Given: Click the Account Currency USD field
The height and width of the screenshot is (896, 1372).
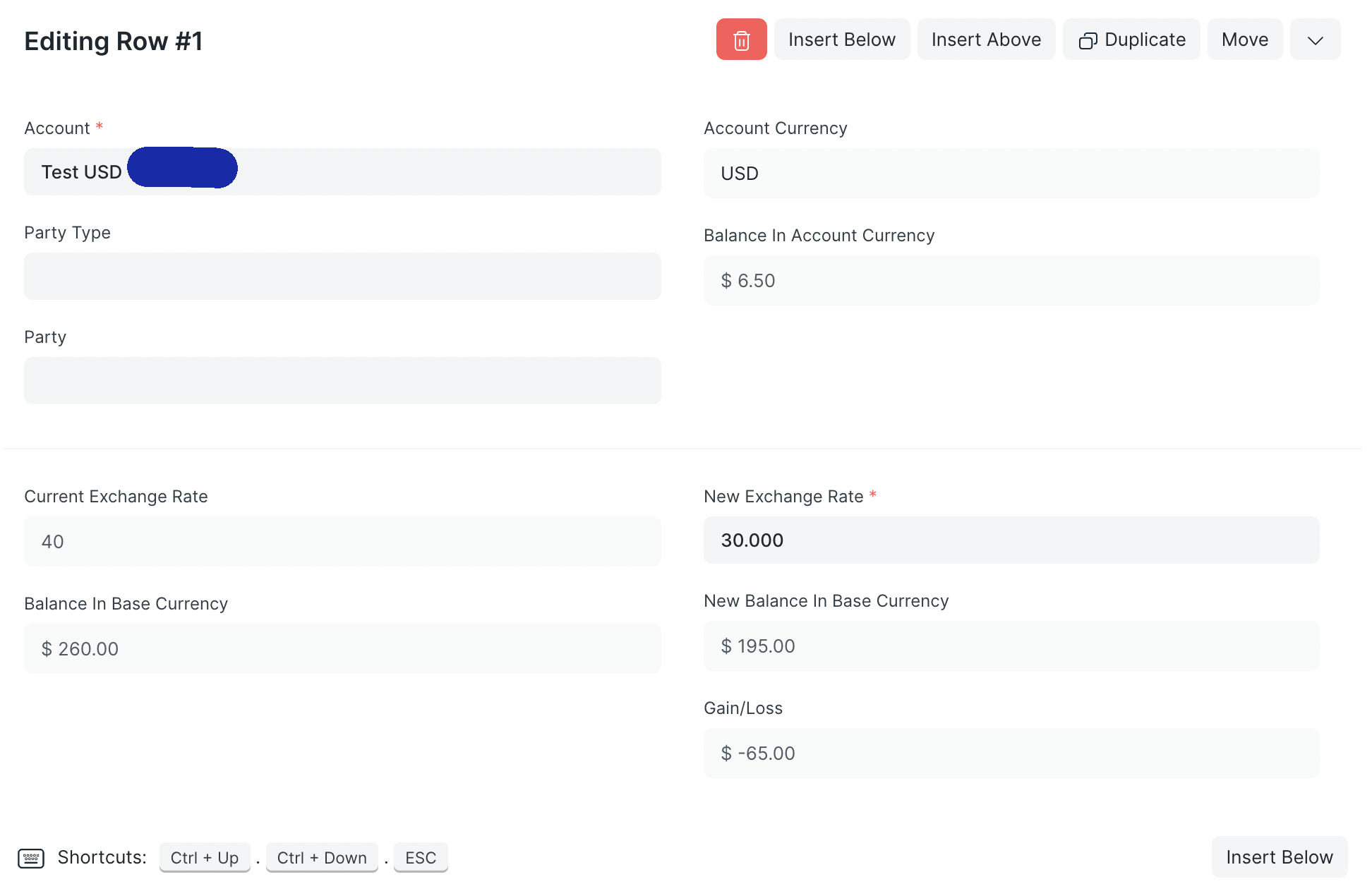Looking at the screenshot, I should tap(1011, 174).
